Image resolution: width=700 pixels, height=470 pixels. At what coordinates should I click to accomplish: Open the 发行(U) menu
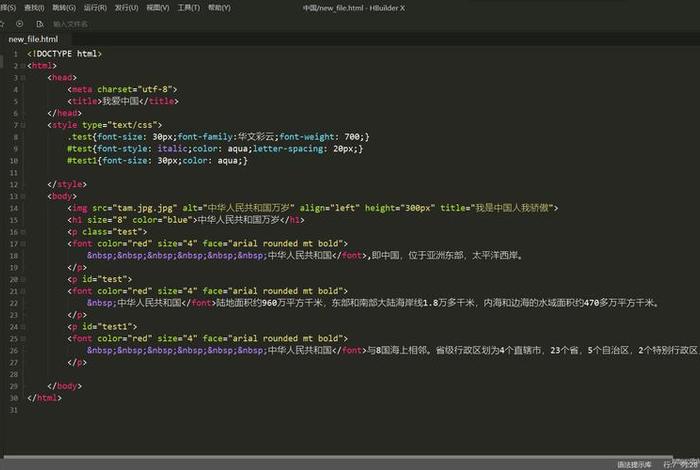coord(126,8)
